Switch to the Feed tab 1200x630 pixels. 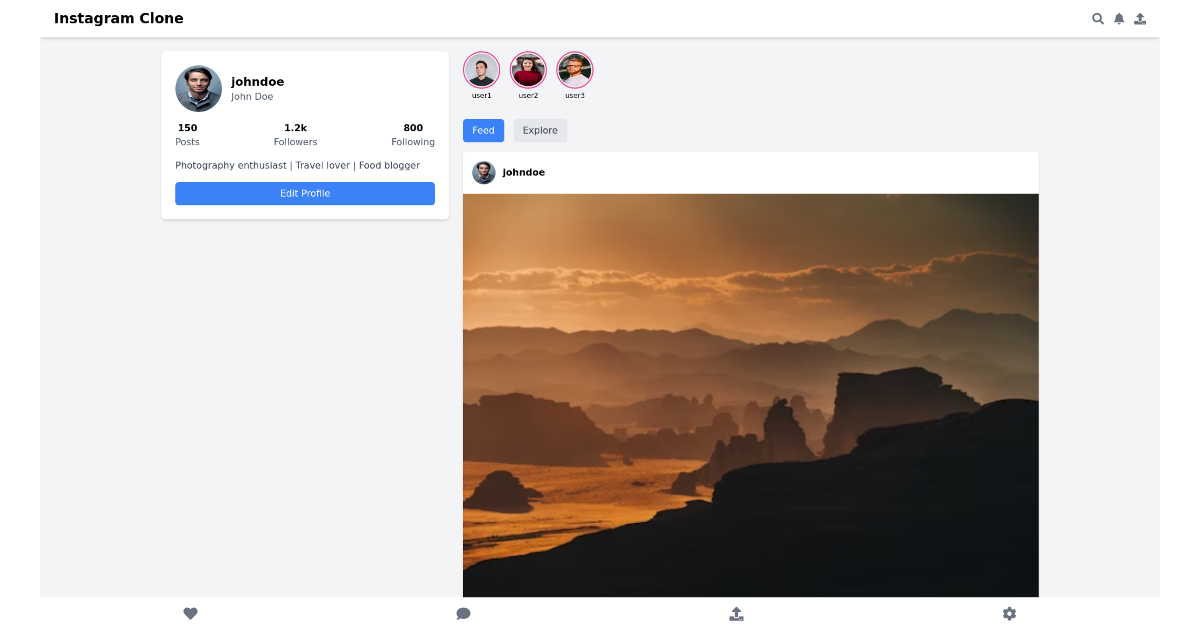coord(483,130)
